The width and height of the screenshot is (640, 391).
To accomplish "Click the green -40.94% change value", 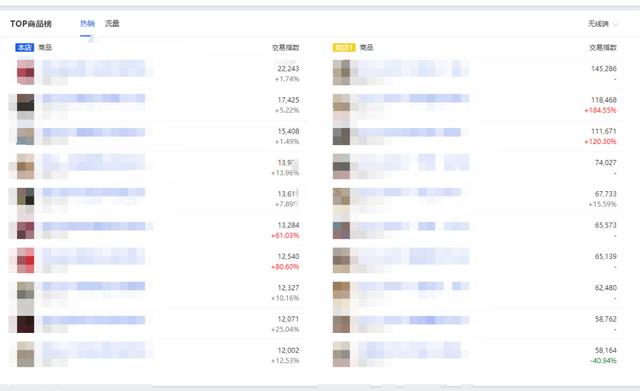I will pyautogui.click(x=603, y=361).
